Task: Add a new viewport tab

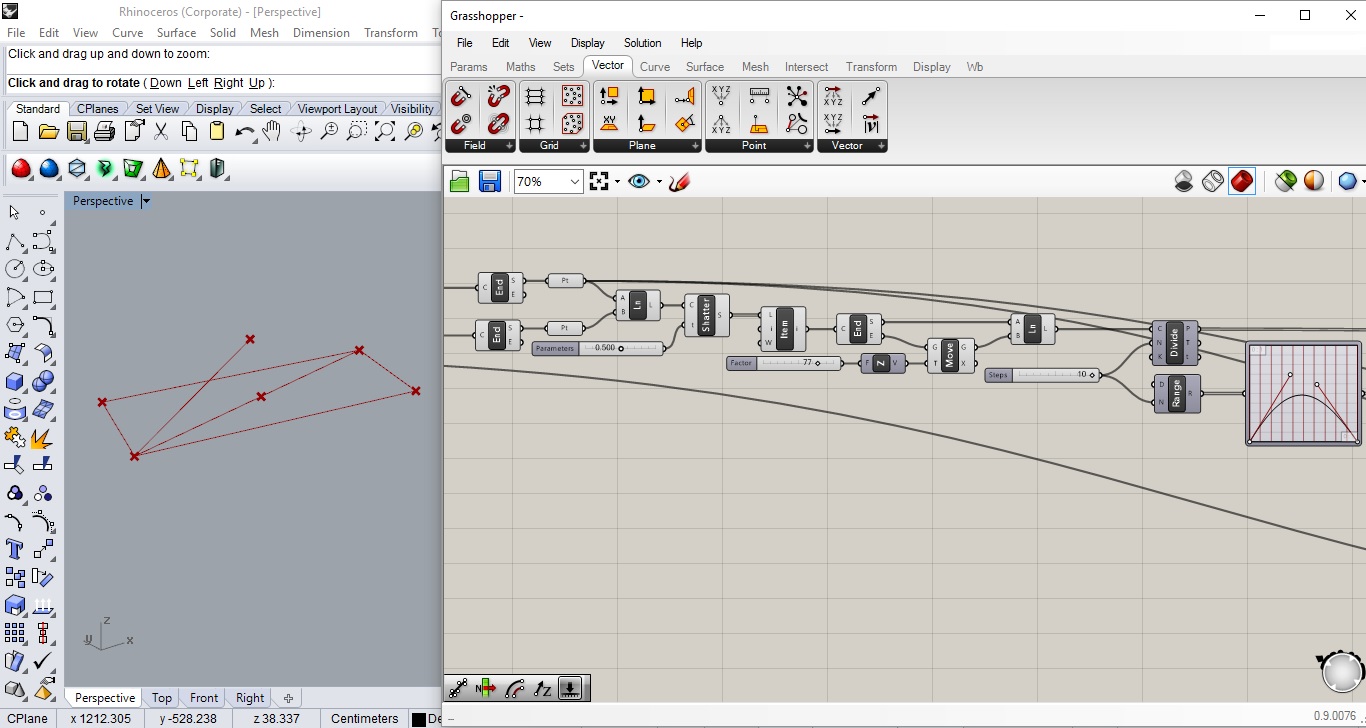Action: click(x=288, y=698)
